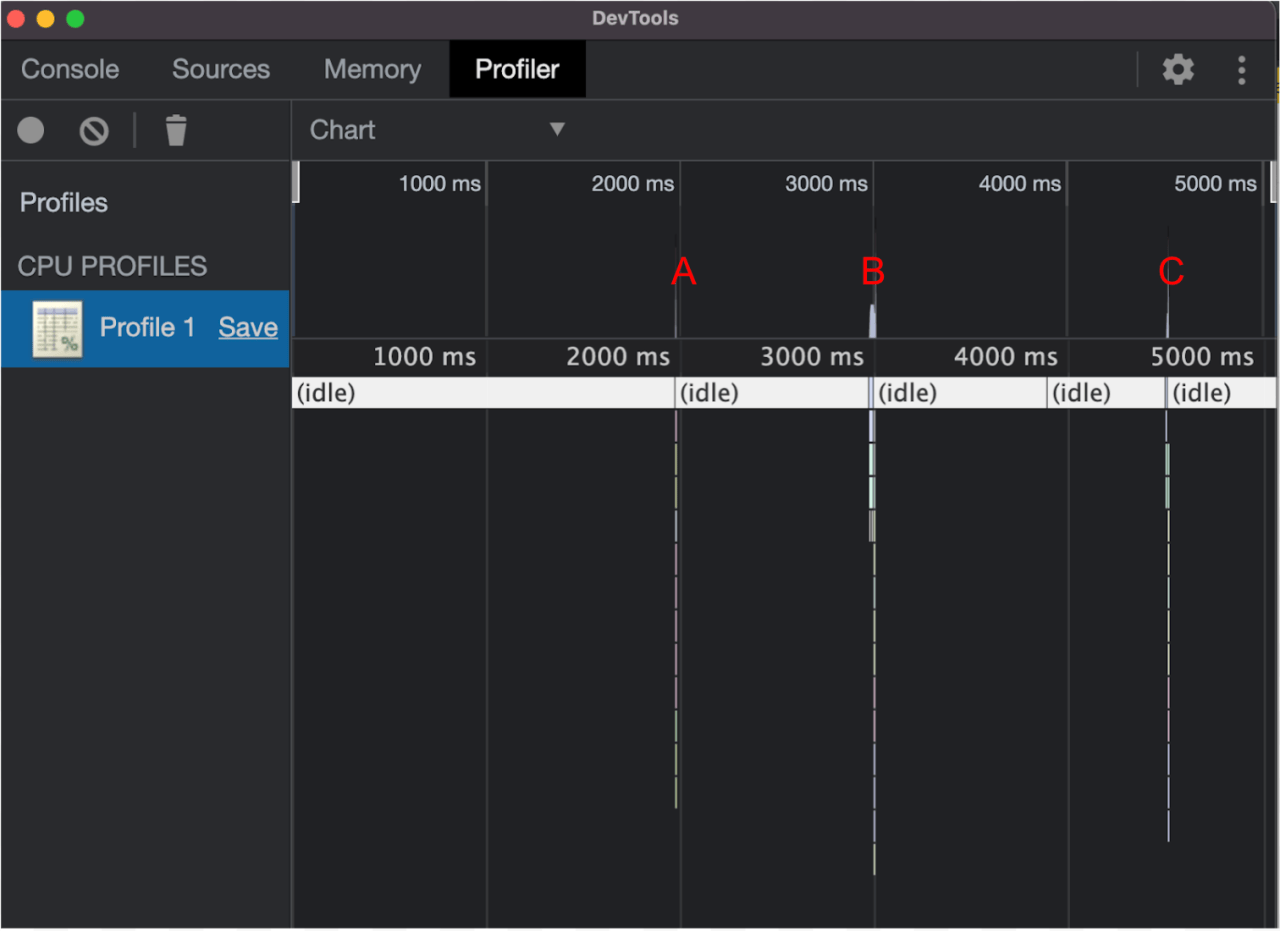Open the three-dot customize menu
This screenshot has width=1280, height=931.
1242,69
